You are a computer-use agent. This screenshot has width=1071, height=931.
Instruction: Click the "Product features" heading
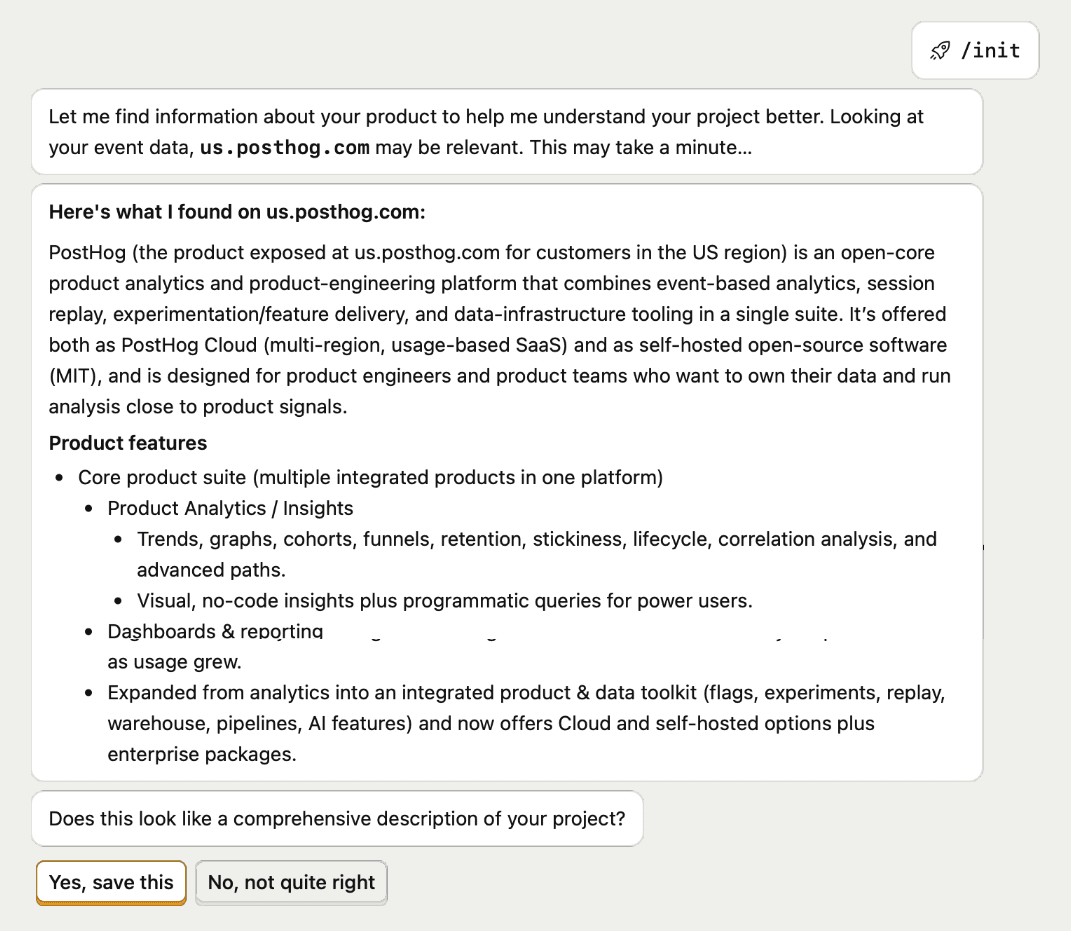(x=128, y=443)
